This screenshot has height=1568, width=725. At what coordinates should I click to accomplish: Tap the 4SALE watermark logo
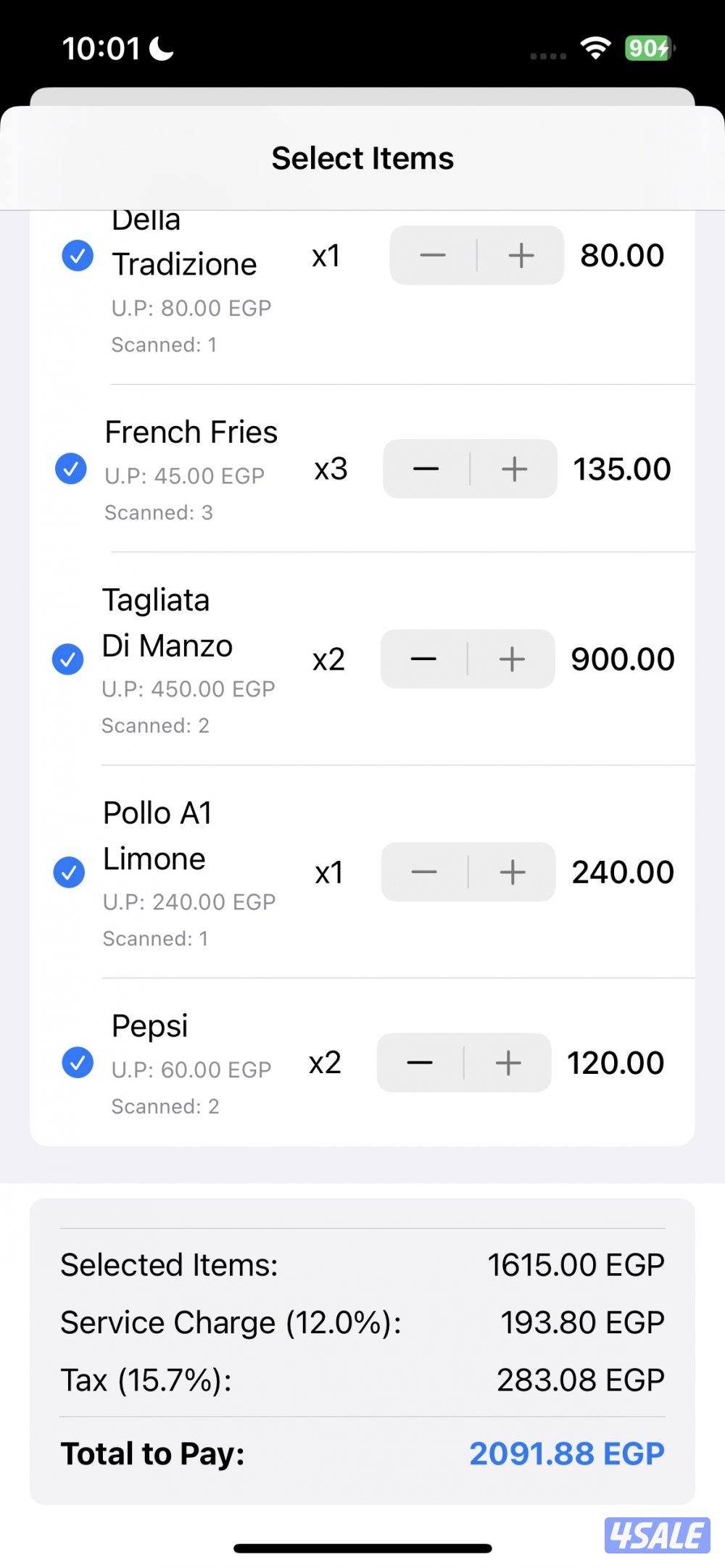(x=657, y=1535)
